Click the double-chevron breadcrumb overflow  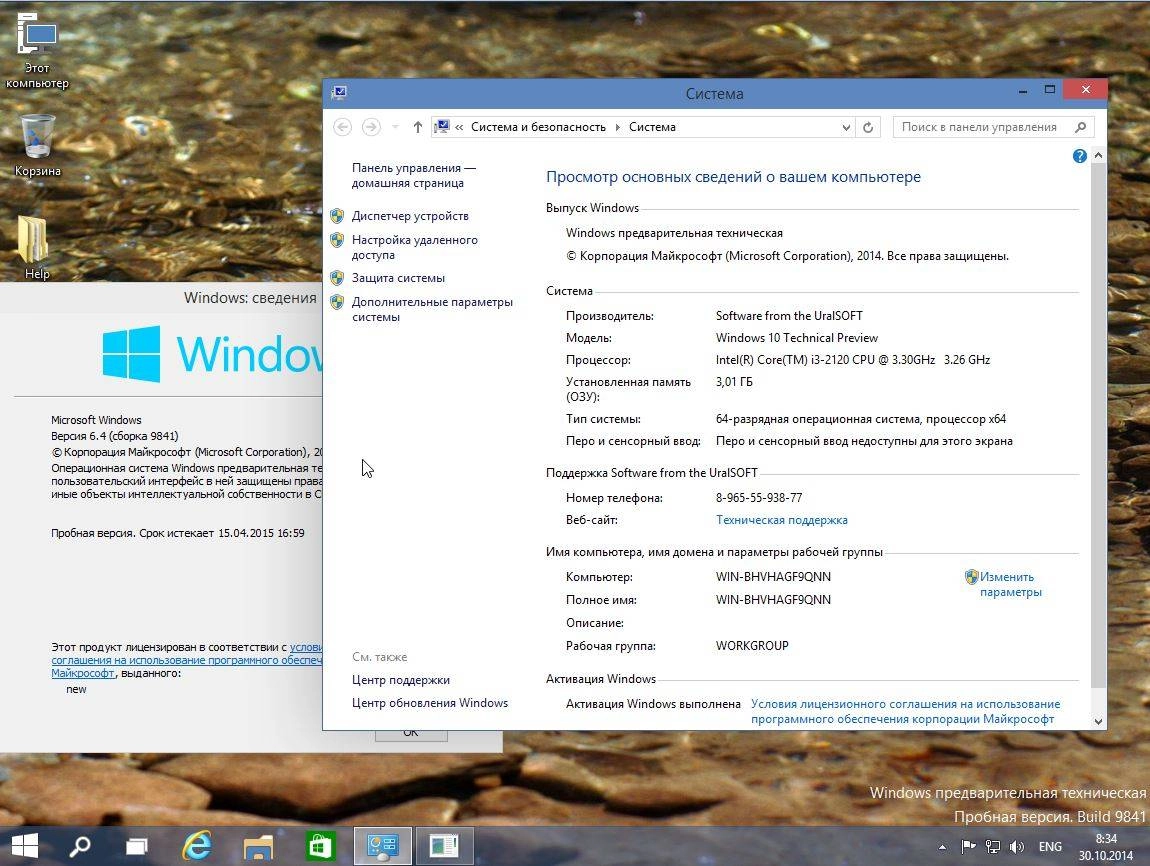459,127
